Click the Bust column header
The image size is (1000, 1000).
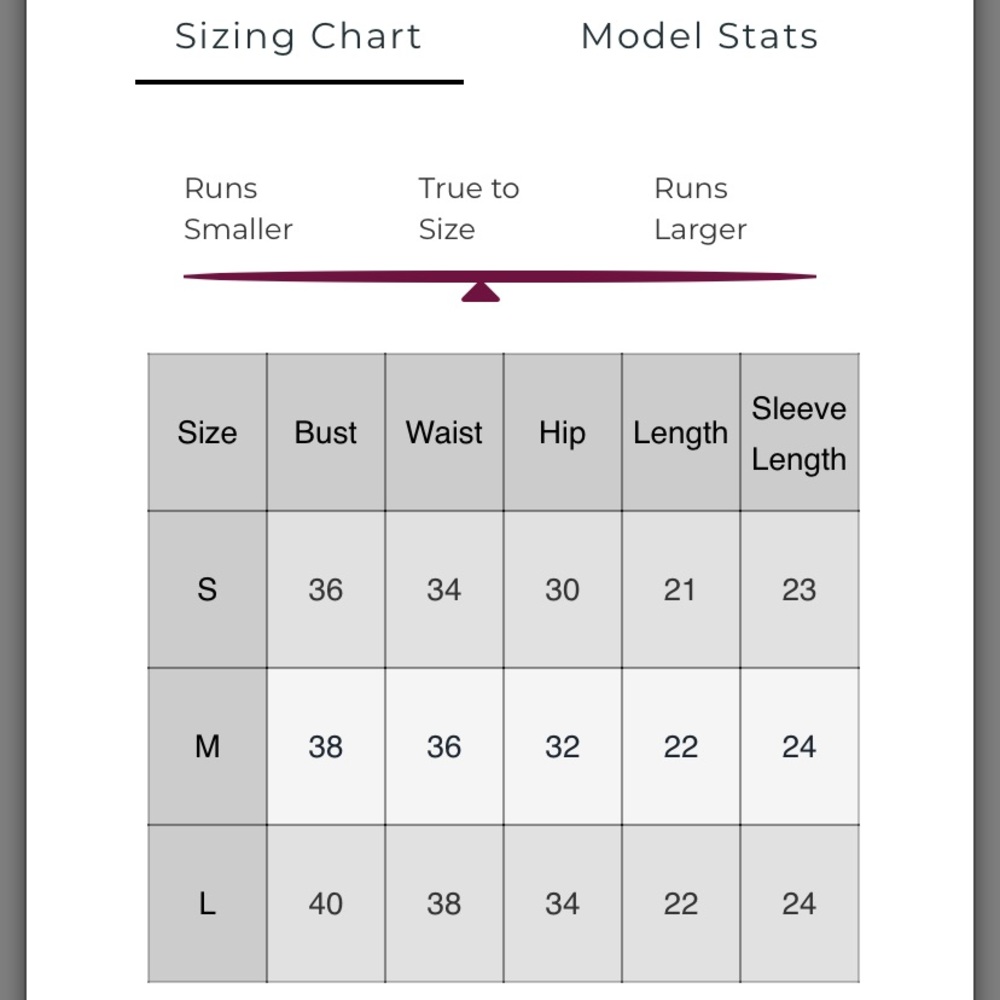click(x=326, y=433)
